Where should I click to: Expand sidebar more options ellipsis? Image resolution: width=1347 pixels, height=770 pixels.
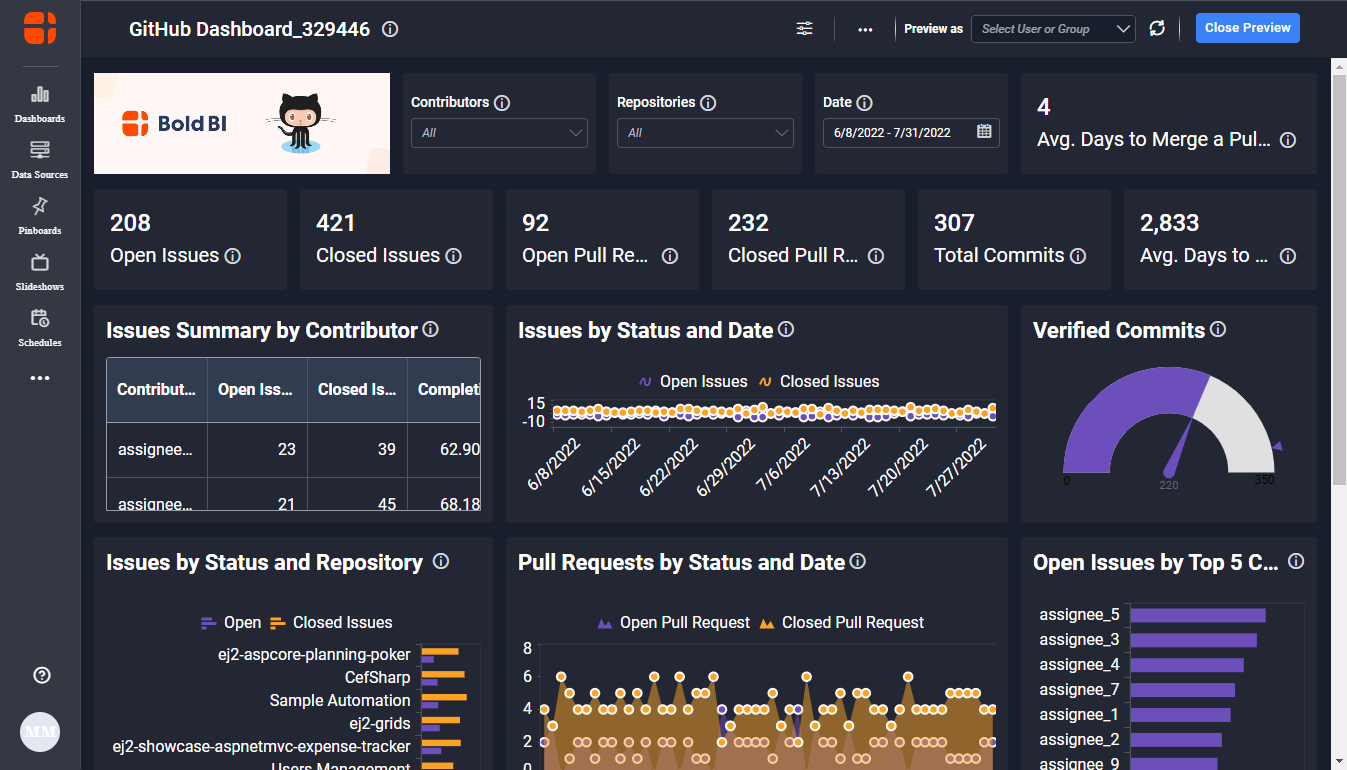[40, 379]
